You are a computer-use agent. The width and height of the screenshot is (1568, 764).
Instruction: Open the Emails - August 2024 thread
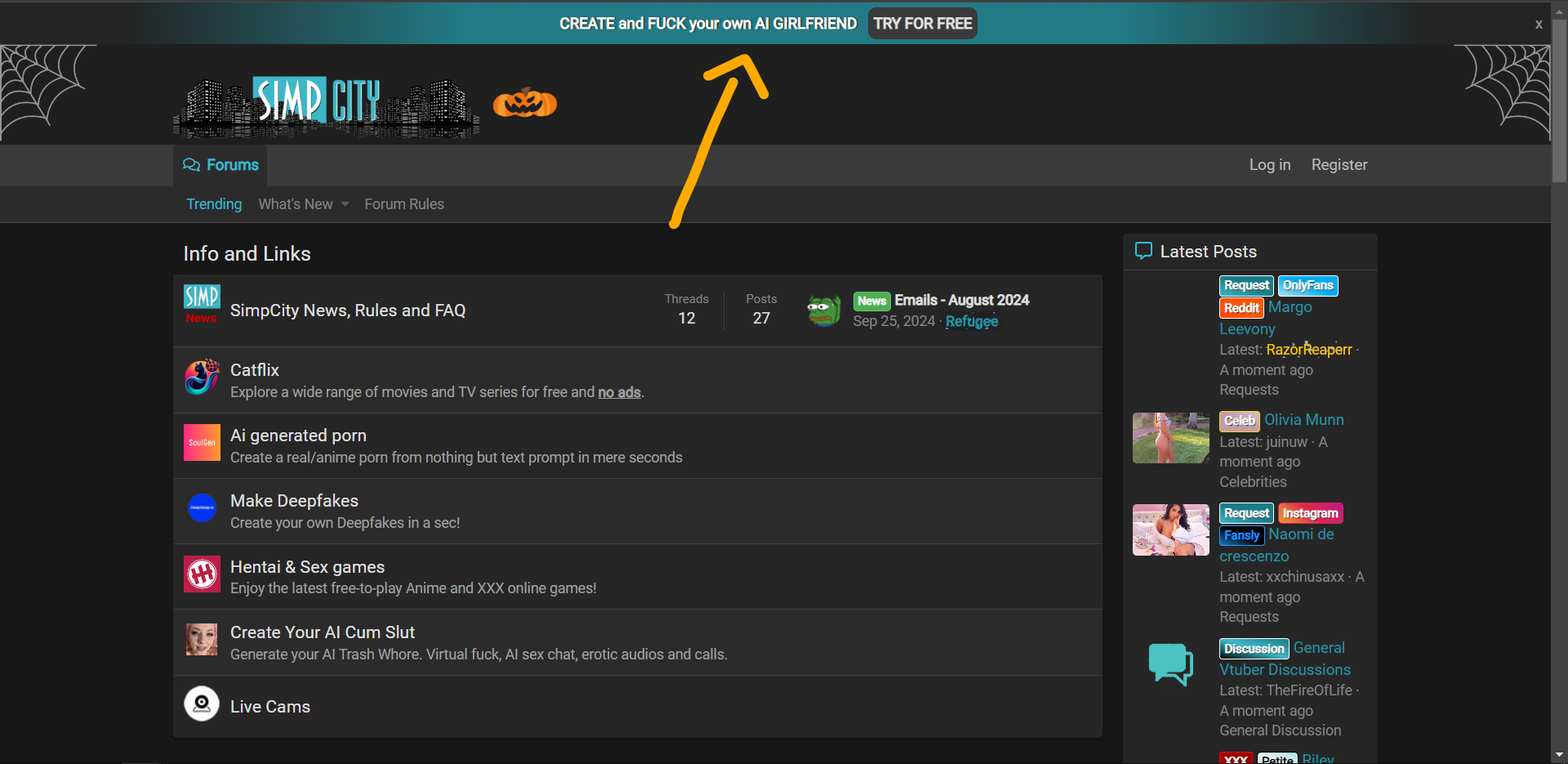(x=961, y=300)
